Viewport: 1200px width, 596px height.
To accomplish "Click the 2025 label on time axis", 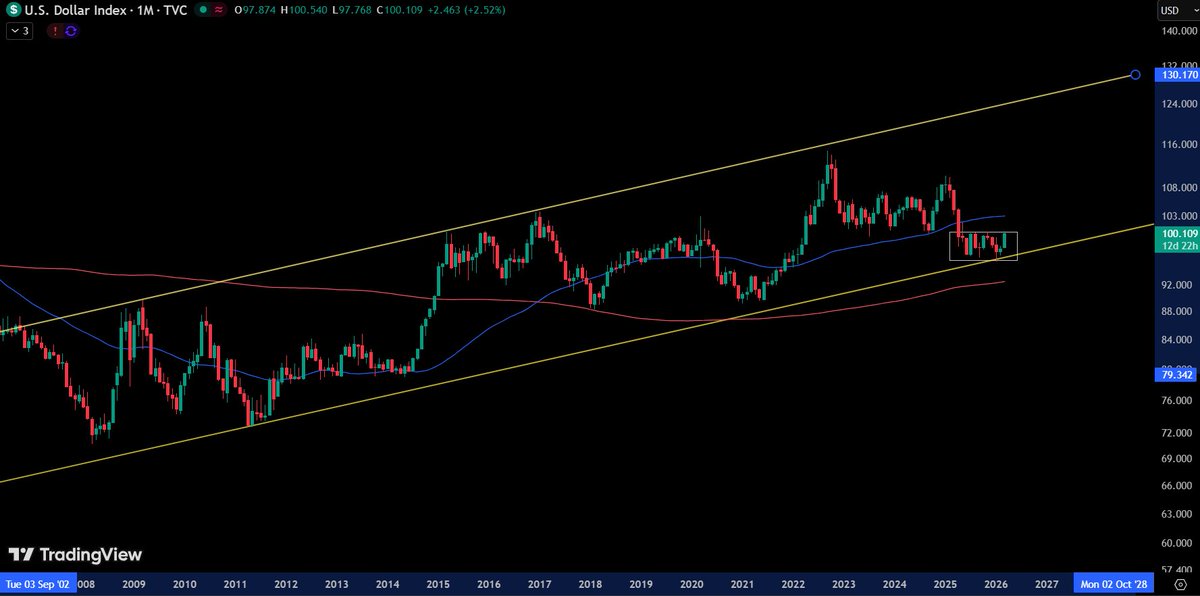I will tap(945, 583).
